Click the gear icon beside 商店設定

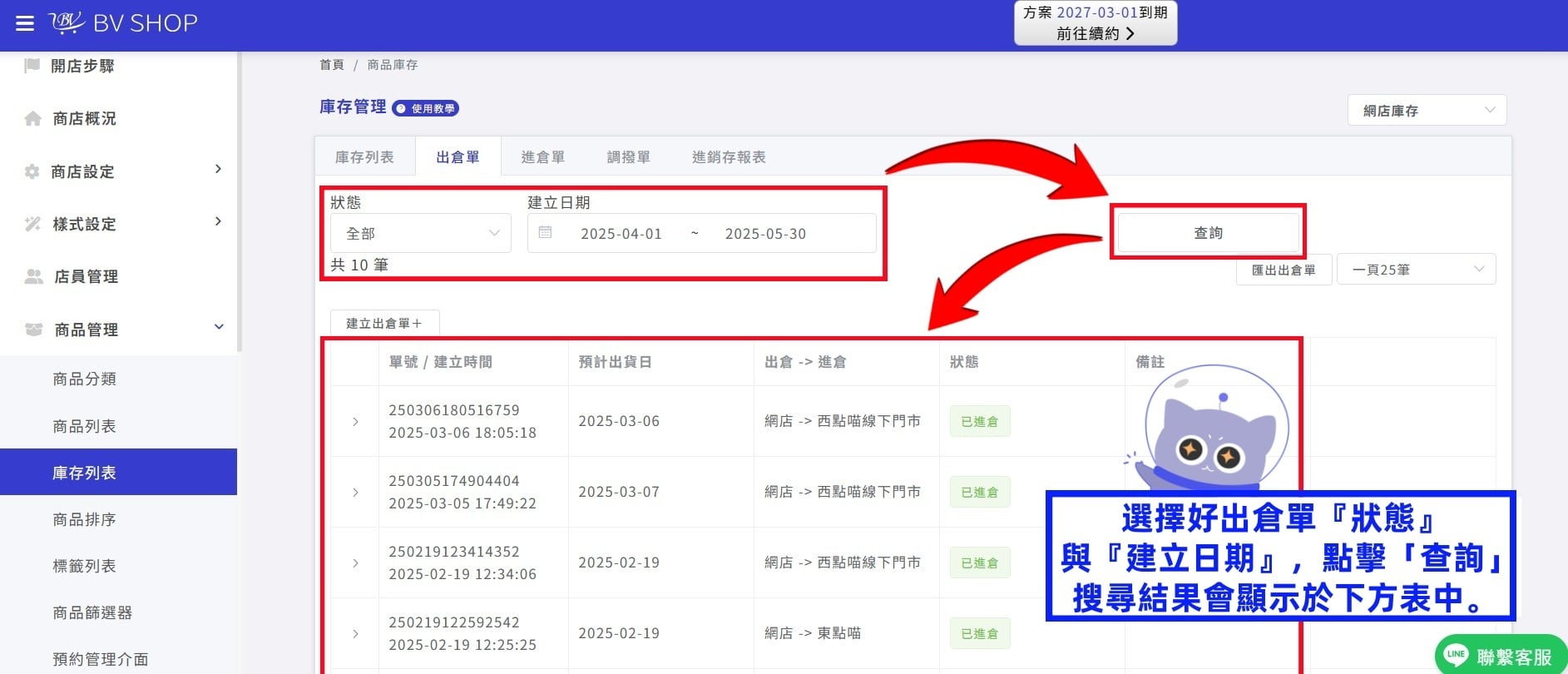[32, 171]
